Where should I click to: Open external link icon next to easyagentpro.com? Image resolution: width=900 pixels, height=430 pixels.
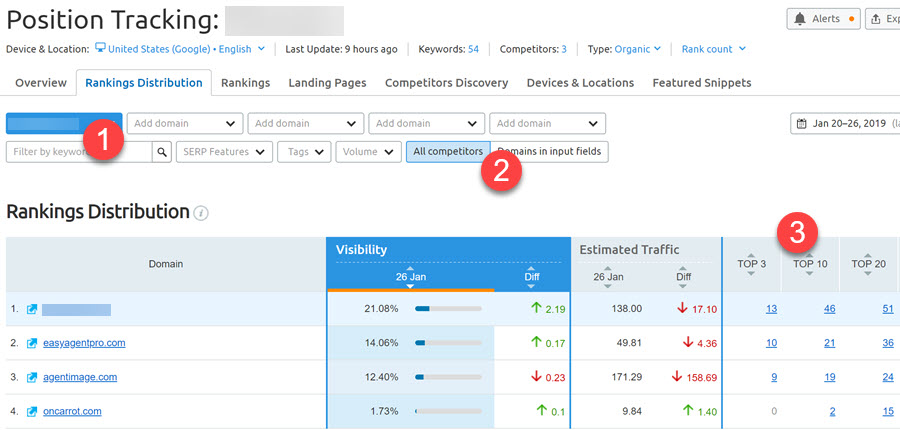(32, 343)
